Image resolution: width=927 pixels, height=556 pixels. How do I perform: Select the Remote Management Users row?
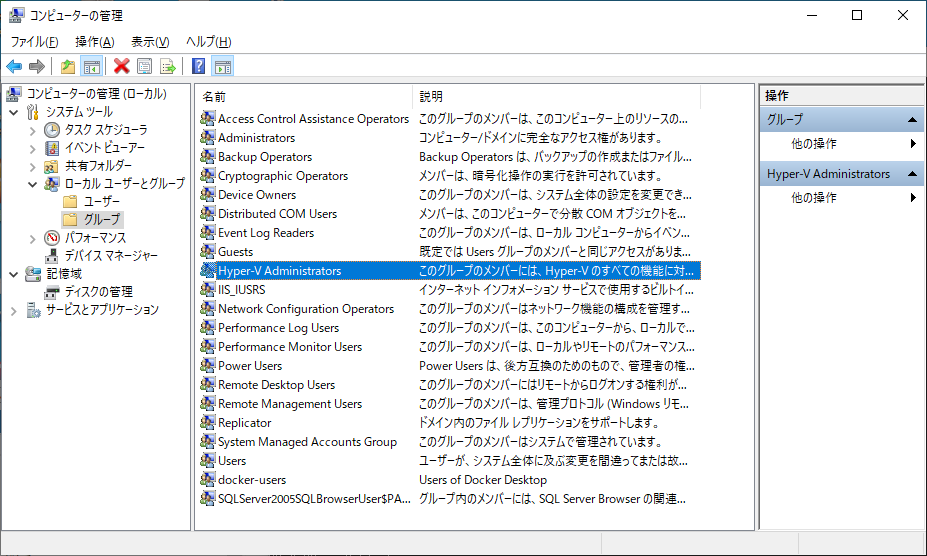coord(449,403)
